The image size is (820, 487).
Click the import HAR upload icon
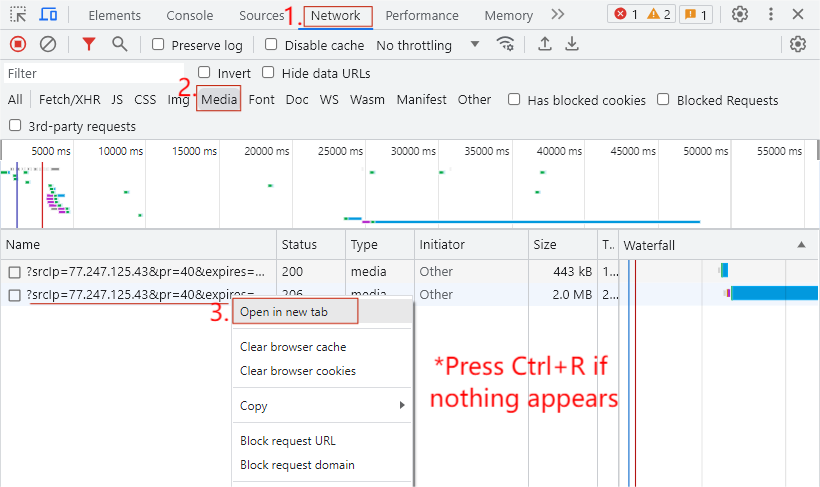pyautogui.click(x=545, y=44)
